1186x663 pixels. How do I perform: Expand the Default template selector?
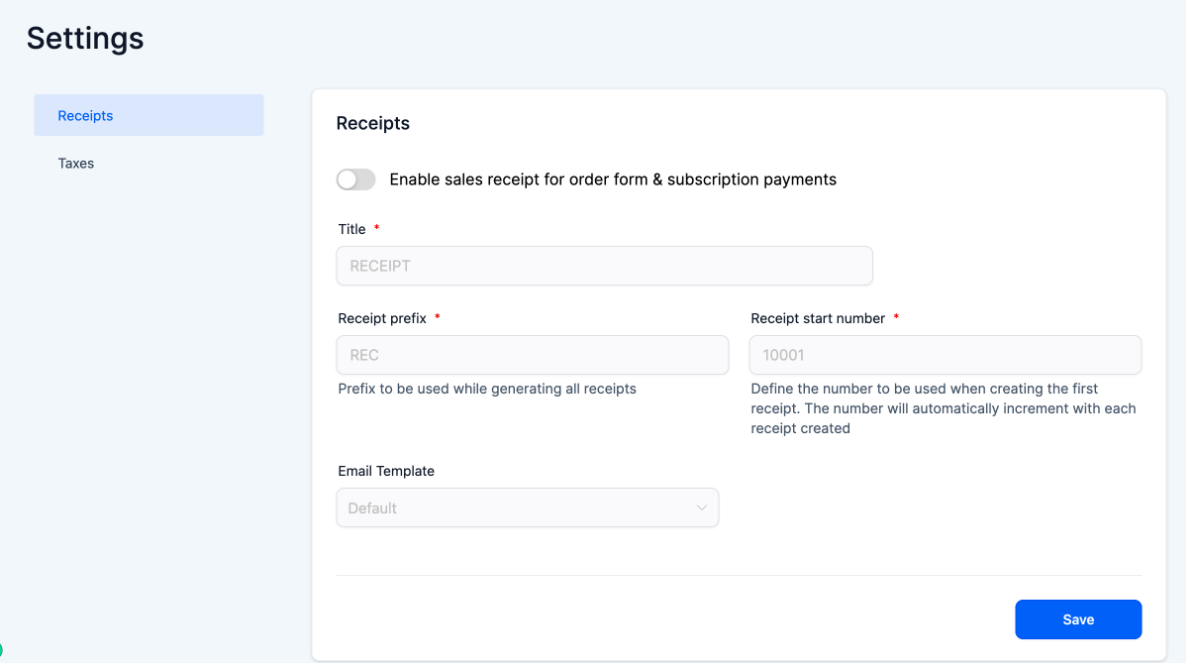tap(527, 508)
